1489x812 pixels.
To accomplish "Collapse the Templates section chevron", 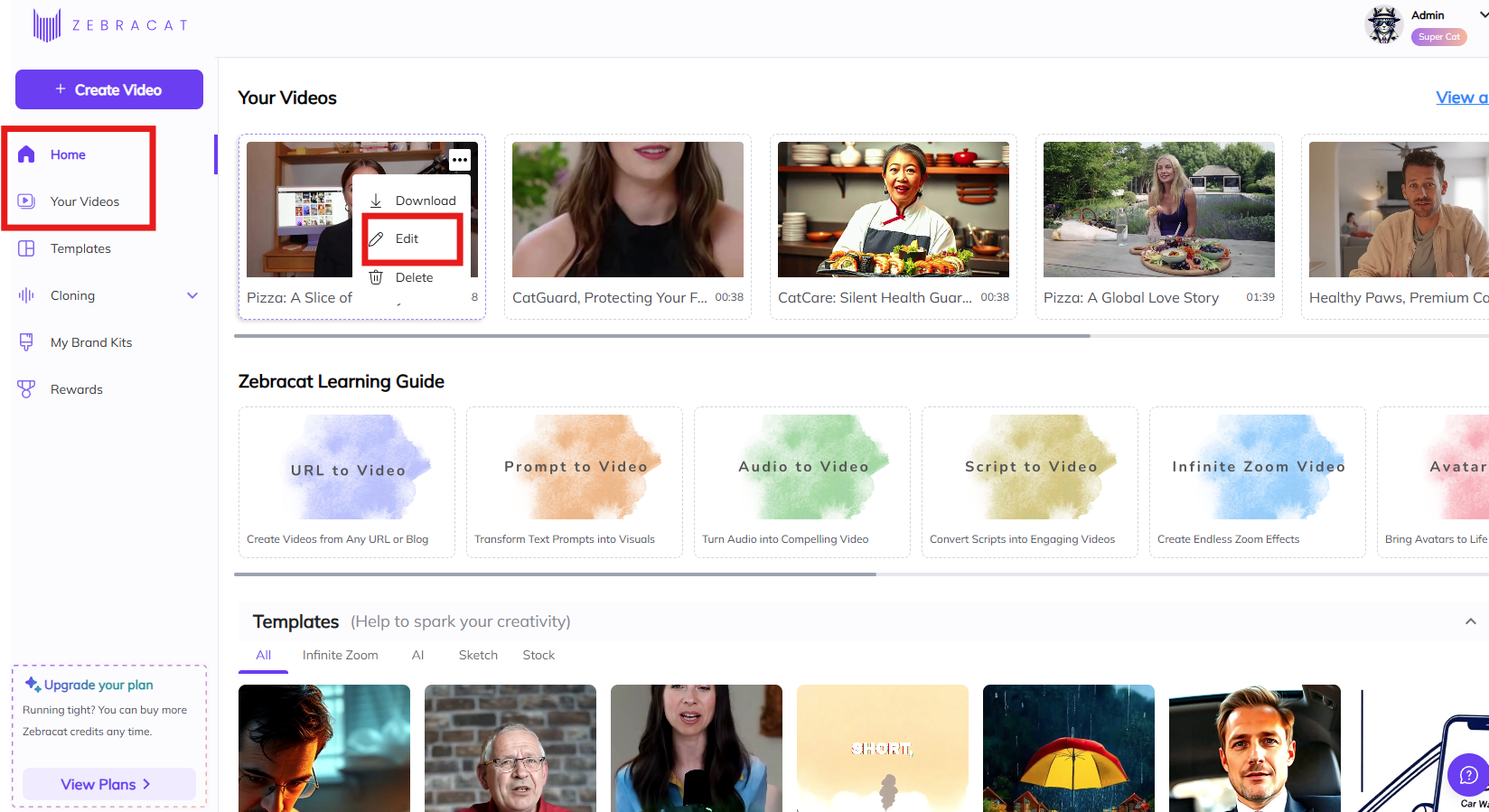I will [1471, 621].
